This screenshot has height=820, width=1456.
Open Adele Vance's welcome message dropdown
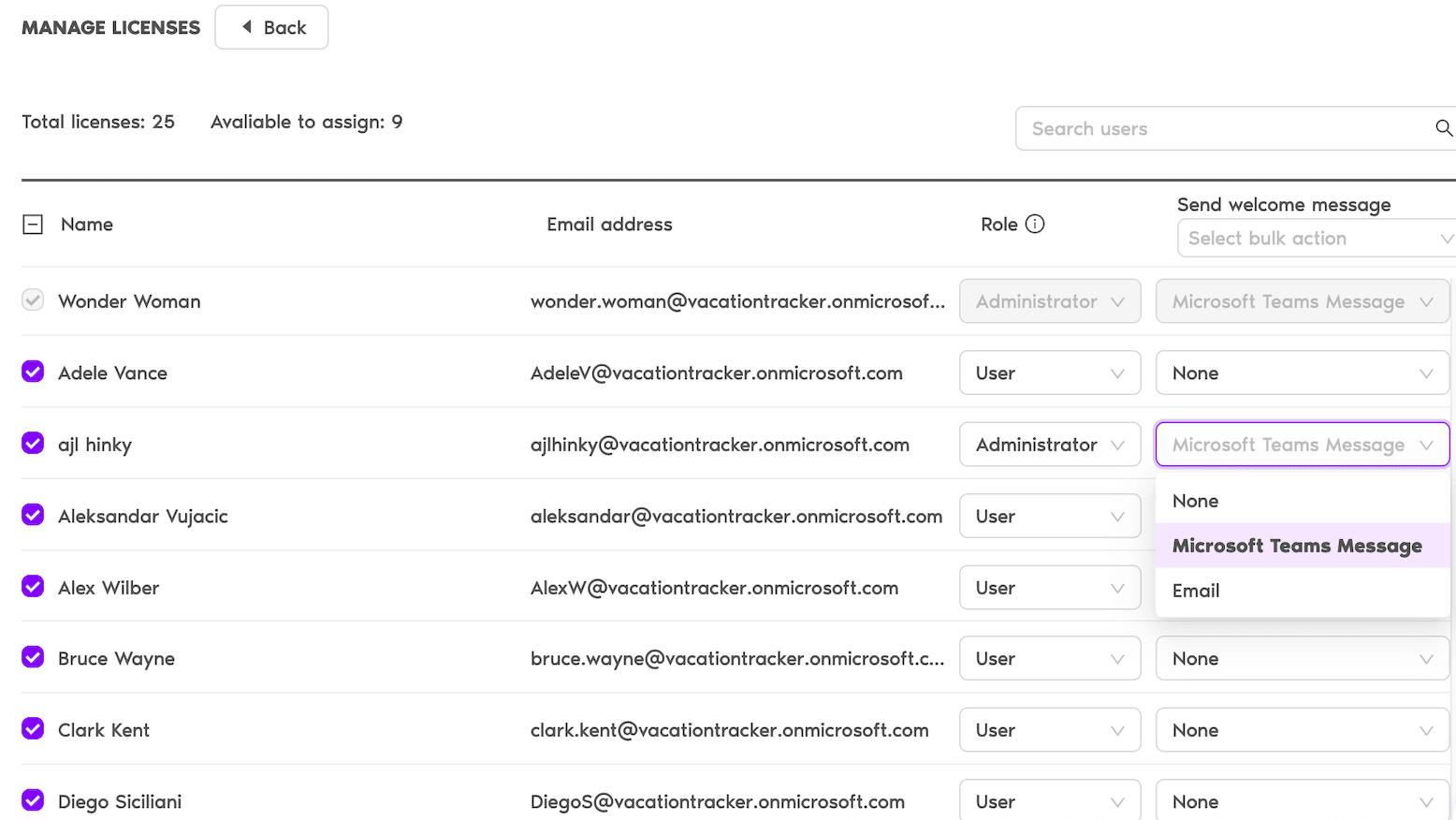(x=1303, y=373)
